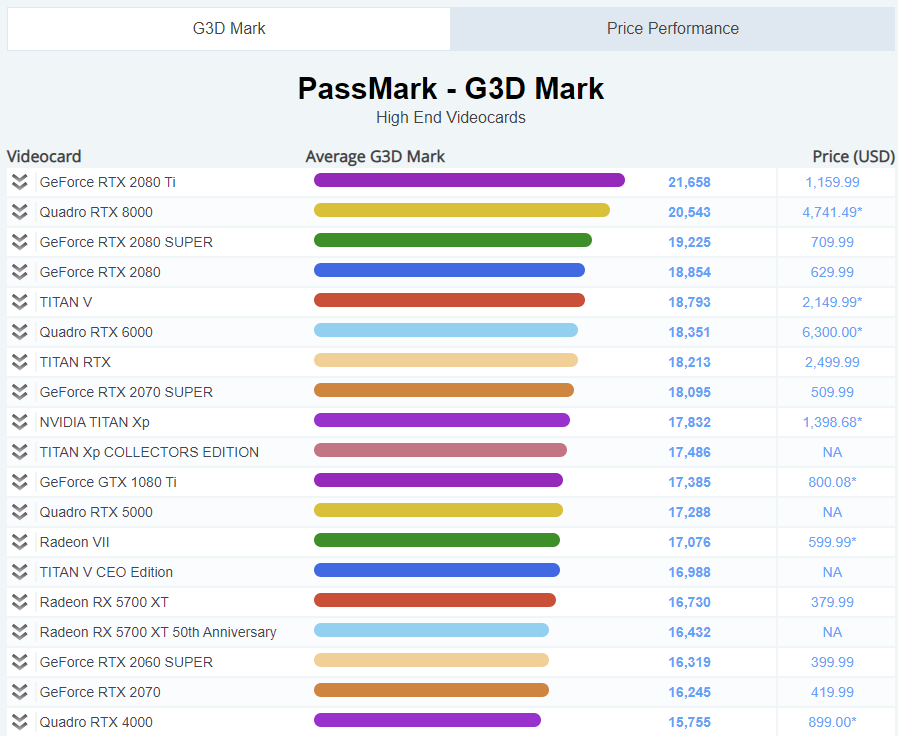Click the price 709.99
Viewport: 898px width, 736px height.
[832, 242]
